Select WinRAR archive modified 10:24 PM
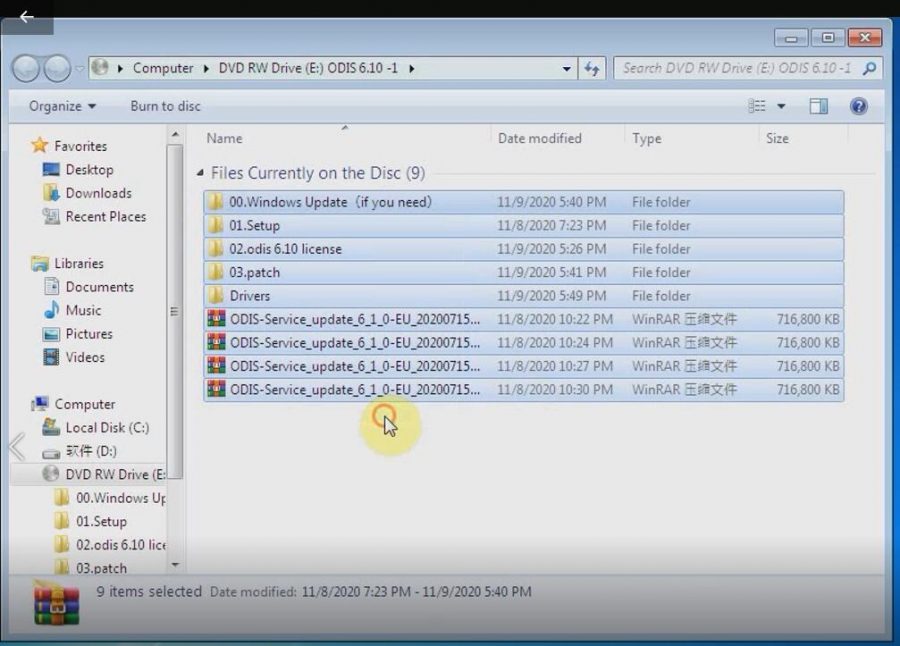 (x=523, y=343)
